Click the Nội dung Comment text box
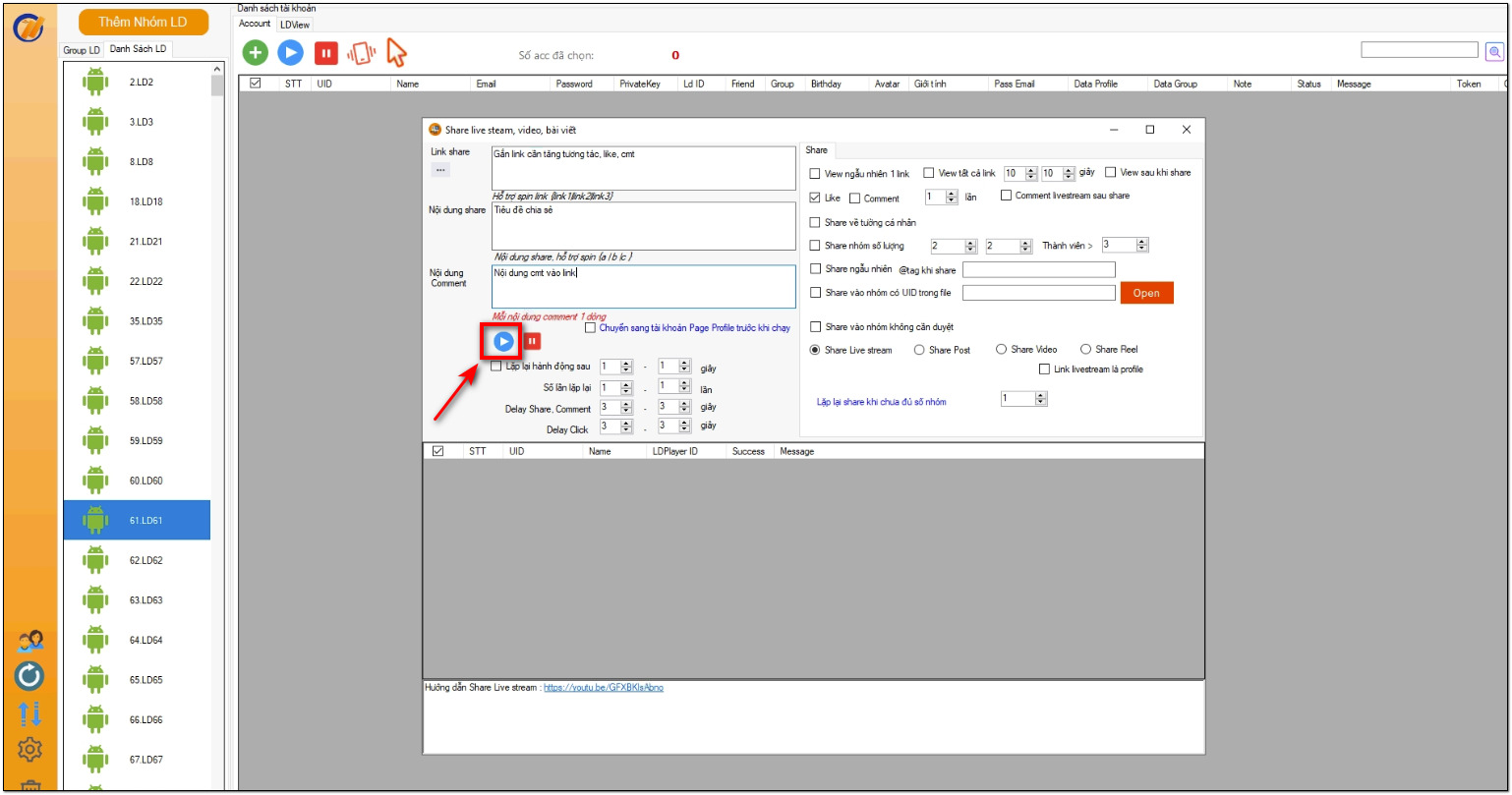The height and width of the screenshot is (795, 1512). point(643,287)
